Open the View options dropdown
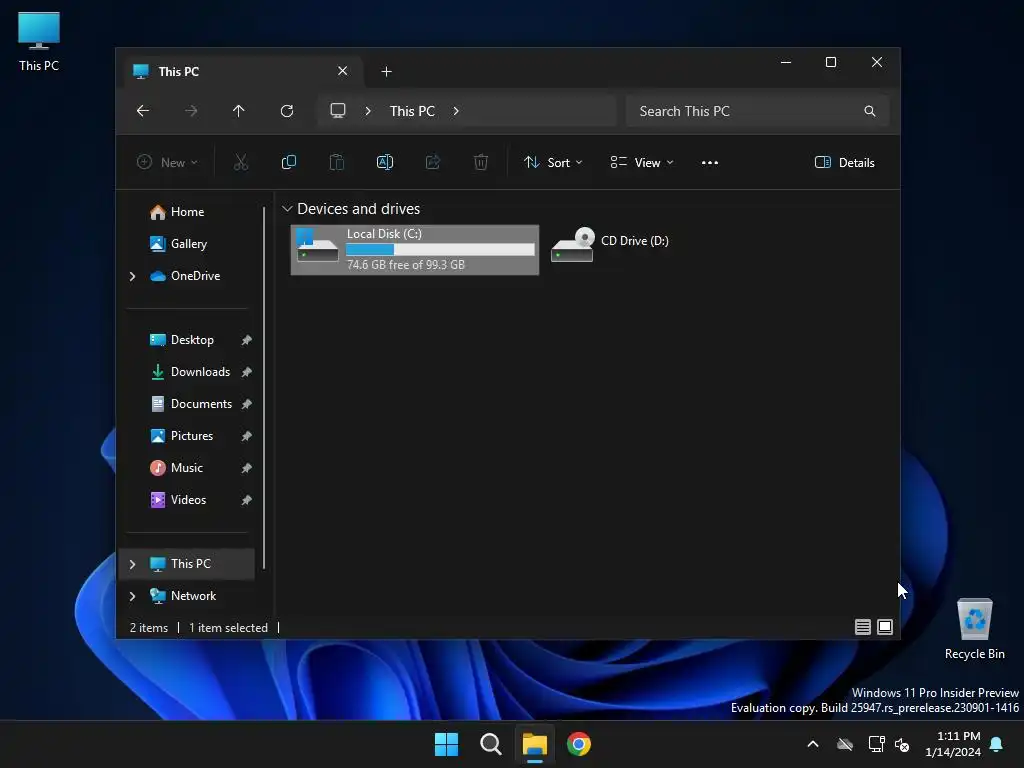Screen dimensions: 1024x768 coord(641,163)
